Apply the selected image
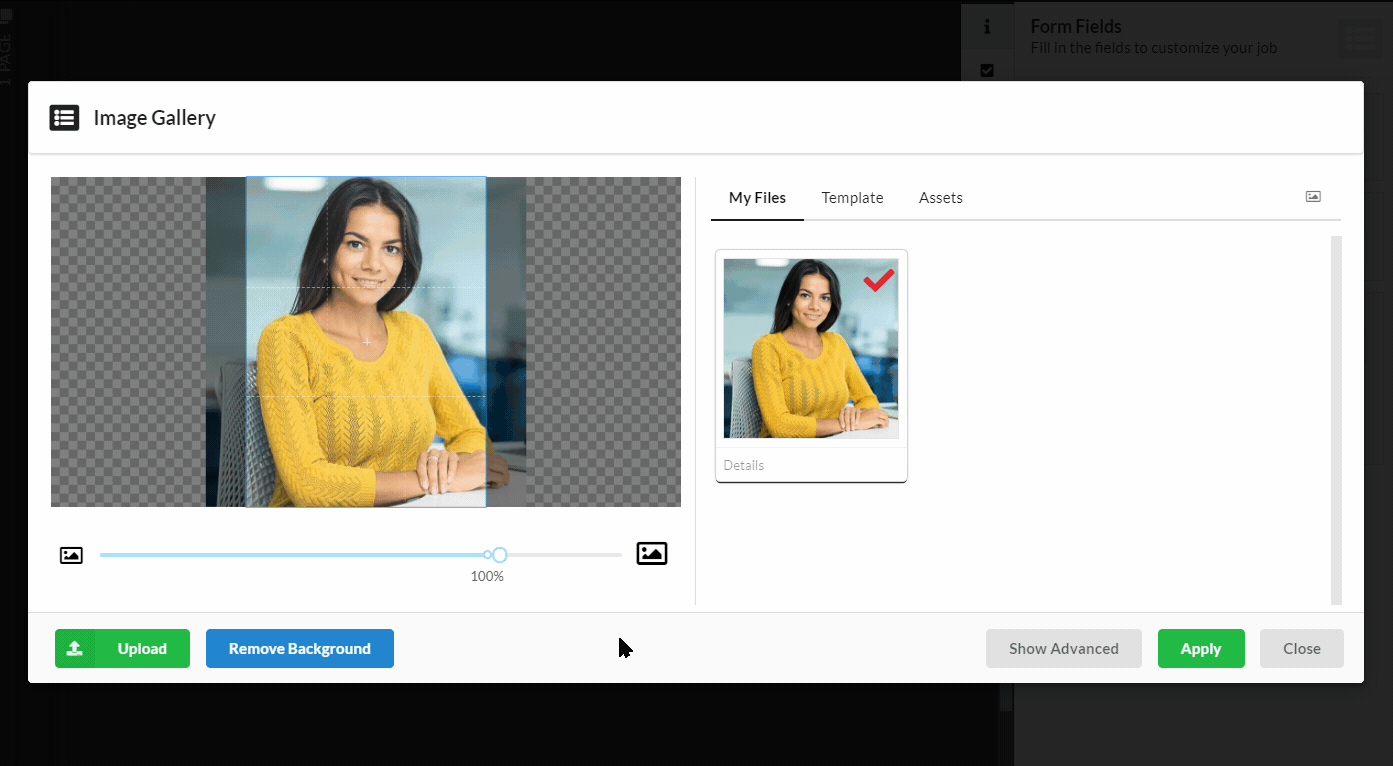Image resolution: width=1393 pixels, height=766 pixels. pos(1201,648)
